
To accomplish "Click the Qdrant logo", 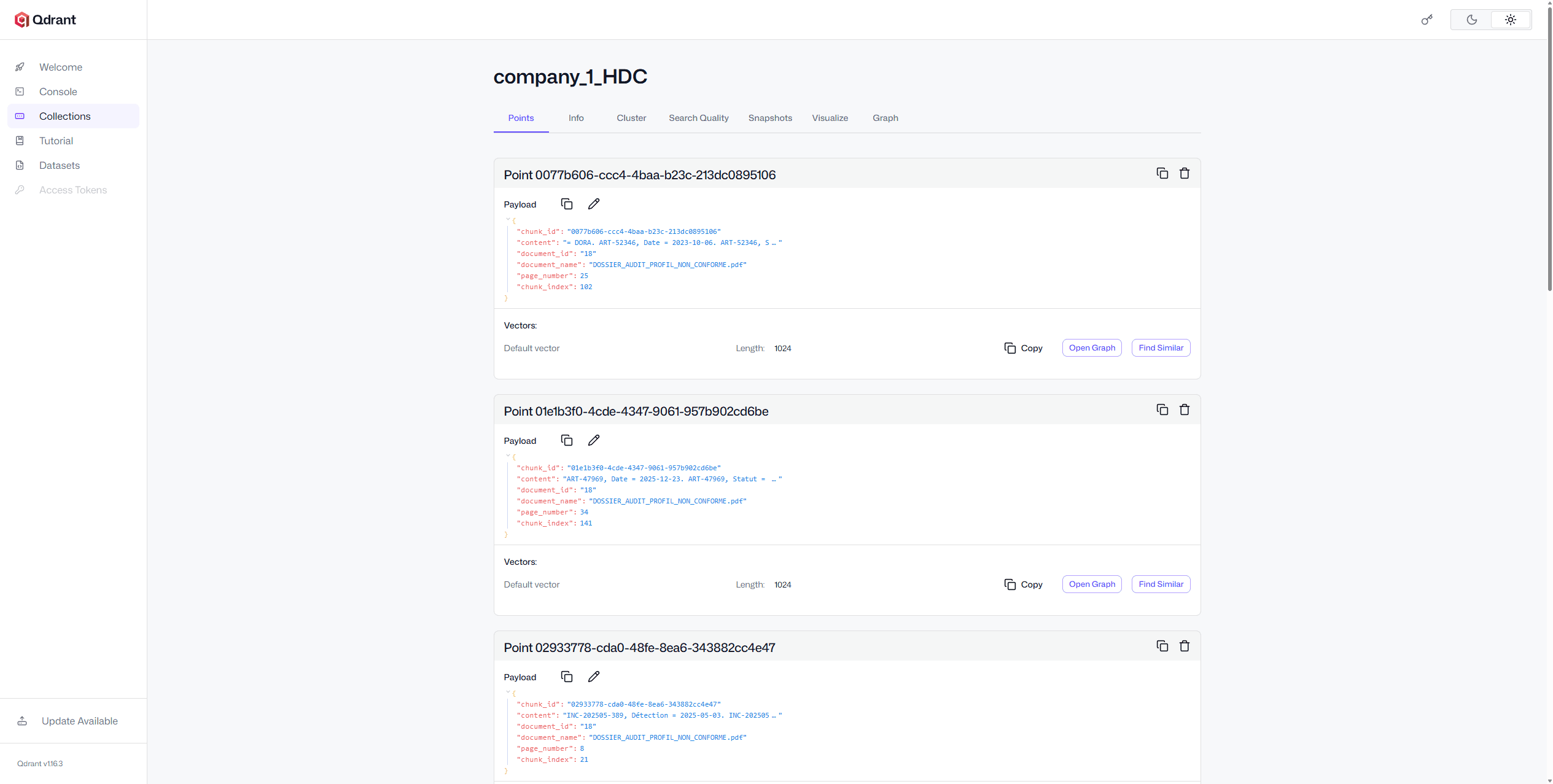I will pos(45,19).
